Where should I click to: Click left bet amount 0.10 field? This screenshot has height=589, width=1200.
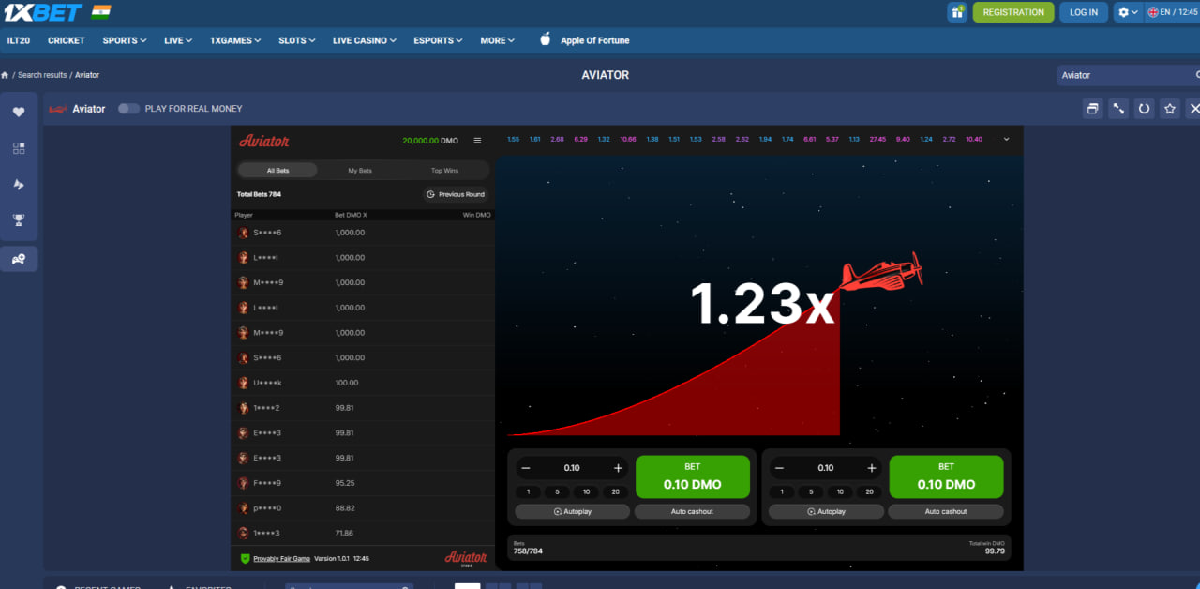pos(572,468)
